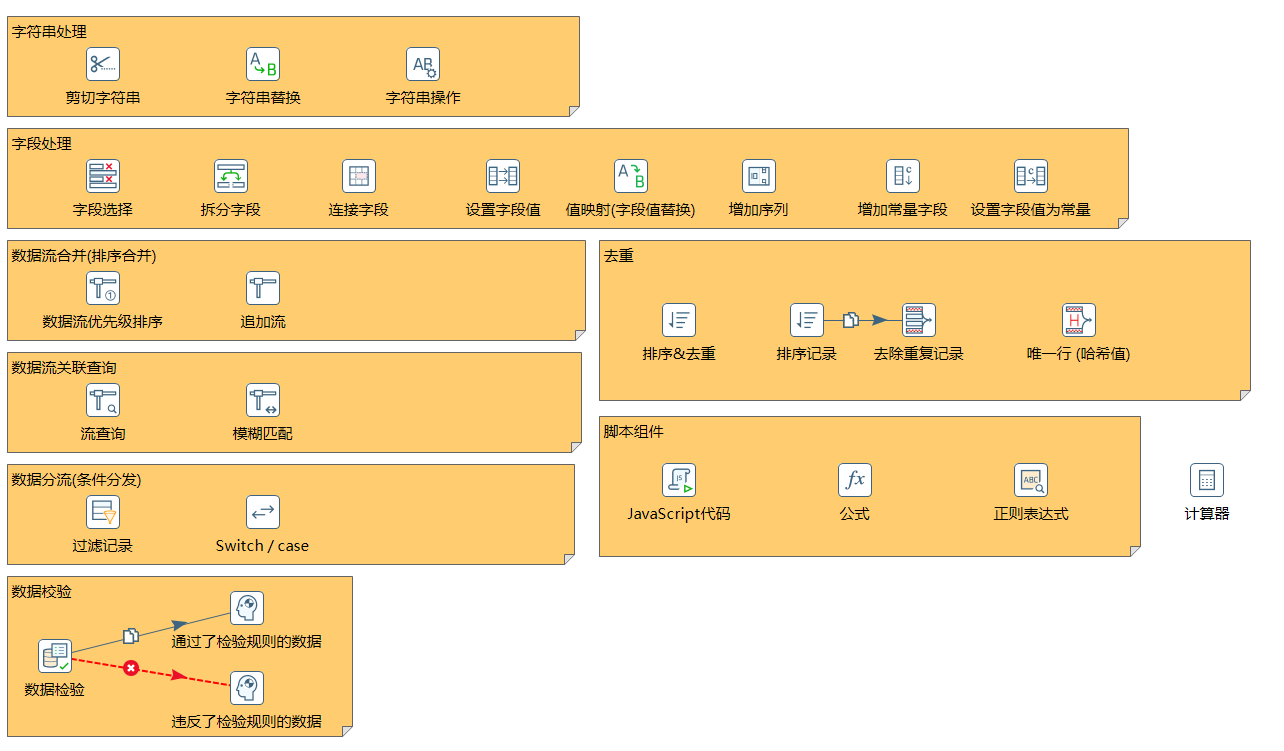Open the 字符串操作 step

tap(422, 63)
